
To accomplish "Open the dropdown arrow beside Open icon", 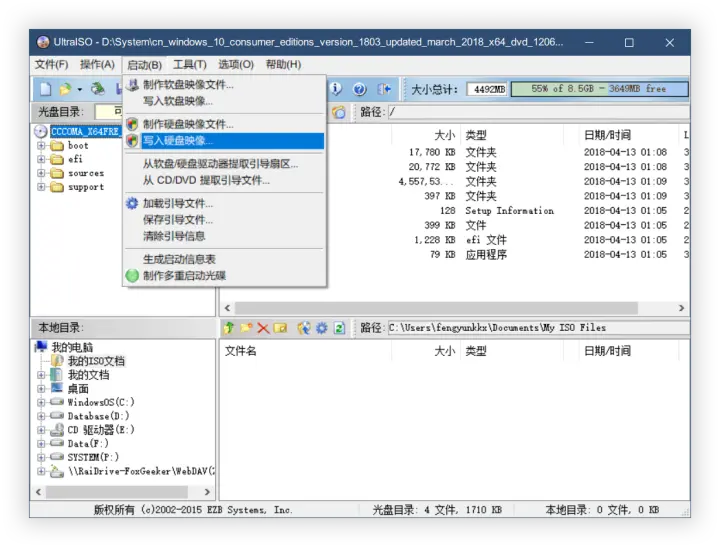I will click(x=79, y=89).
